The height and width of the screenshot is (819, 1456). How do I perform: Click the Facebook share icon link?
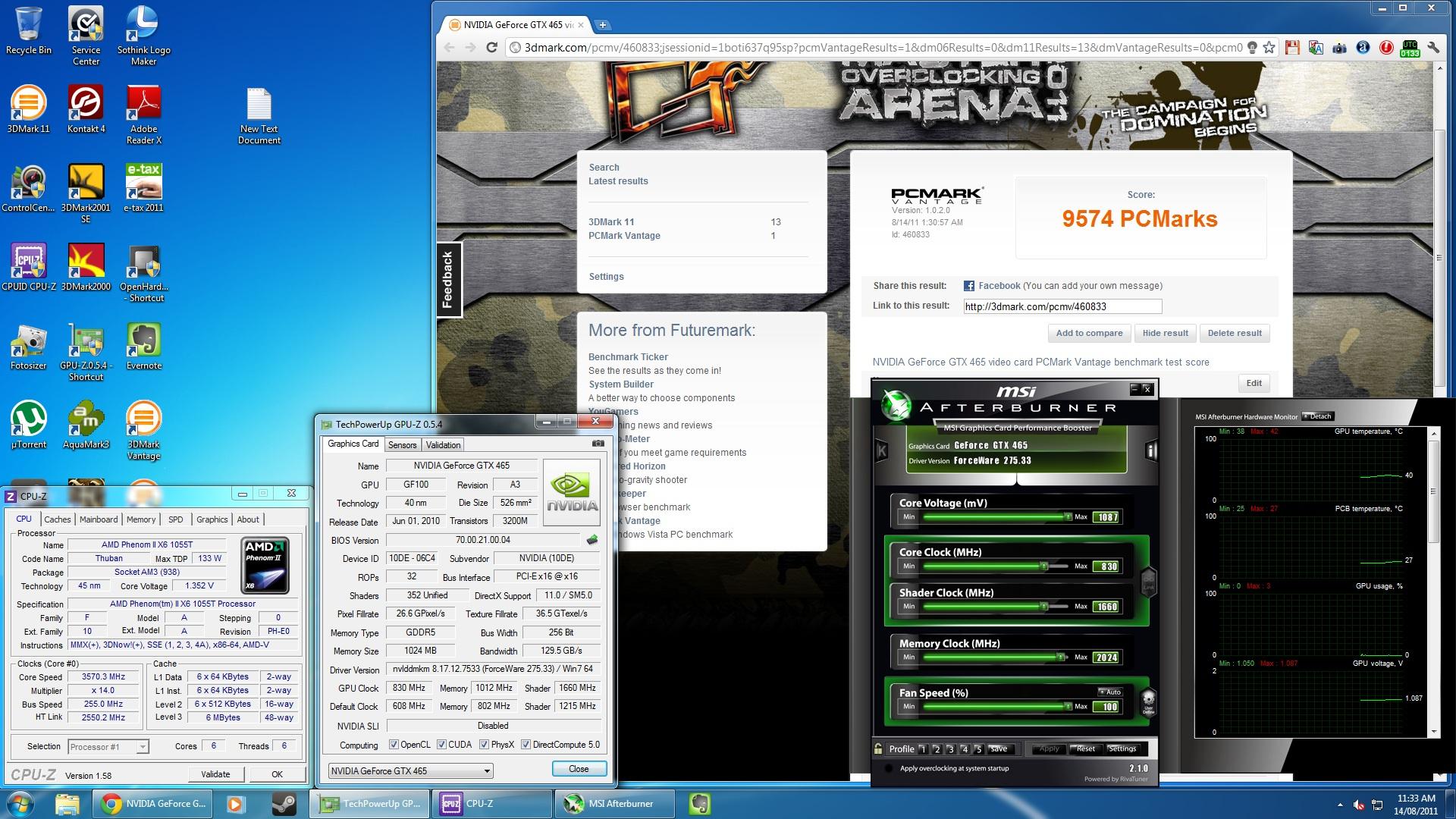[x=968, y=286]
